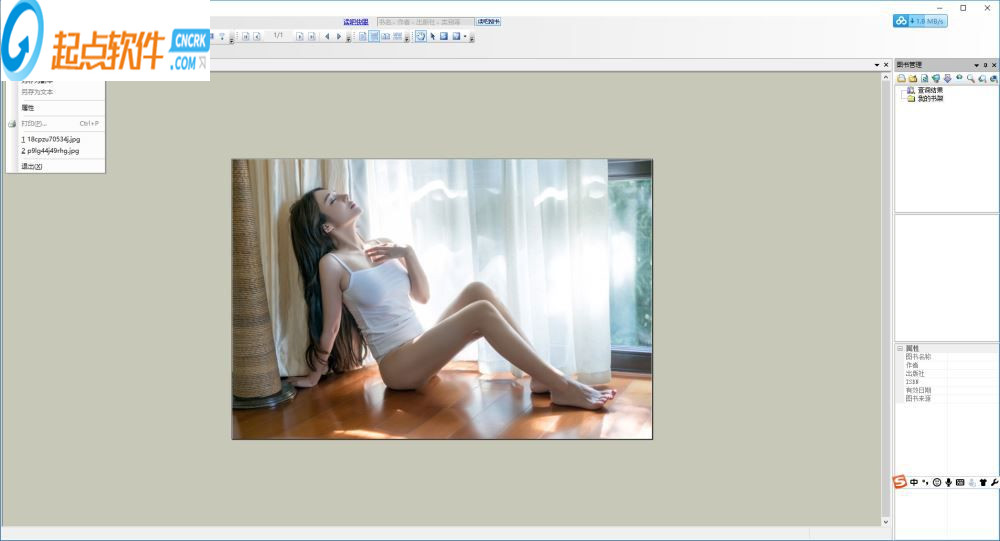Click the page number 1/1 field

tap(278, 35)
